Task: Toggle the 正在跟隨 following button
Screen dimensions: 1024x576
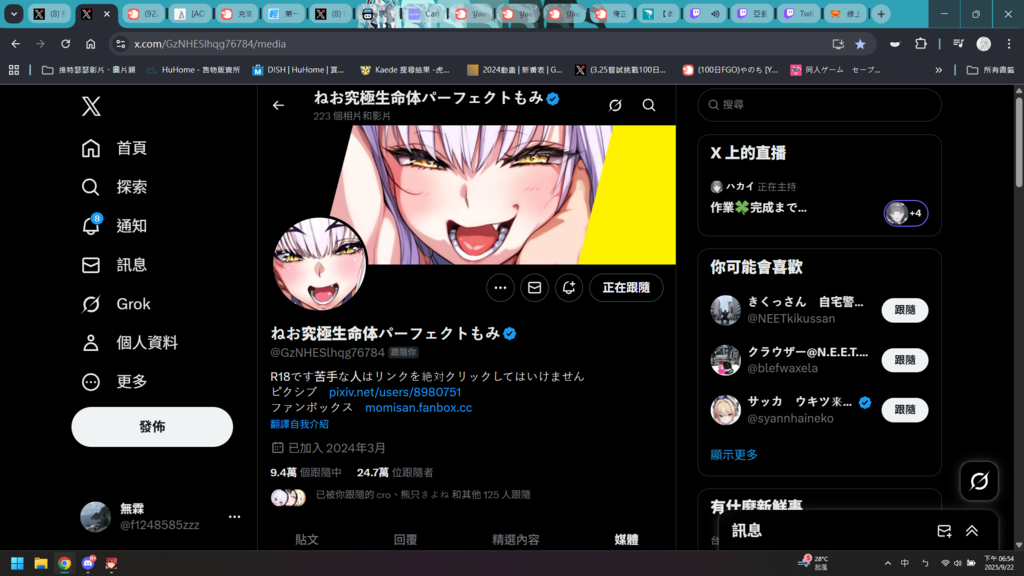Action: [626, 288]
